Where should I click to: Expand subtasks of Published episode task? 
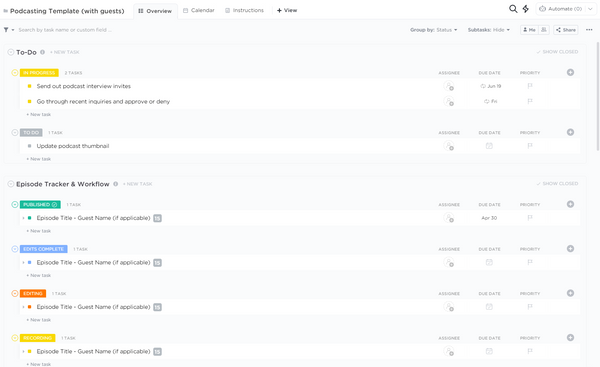[23, 218]
